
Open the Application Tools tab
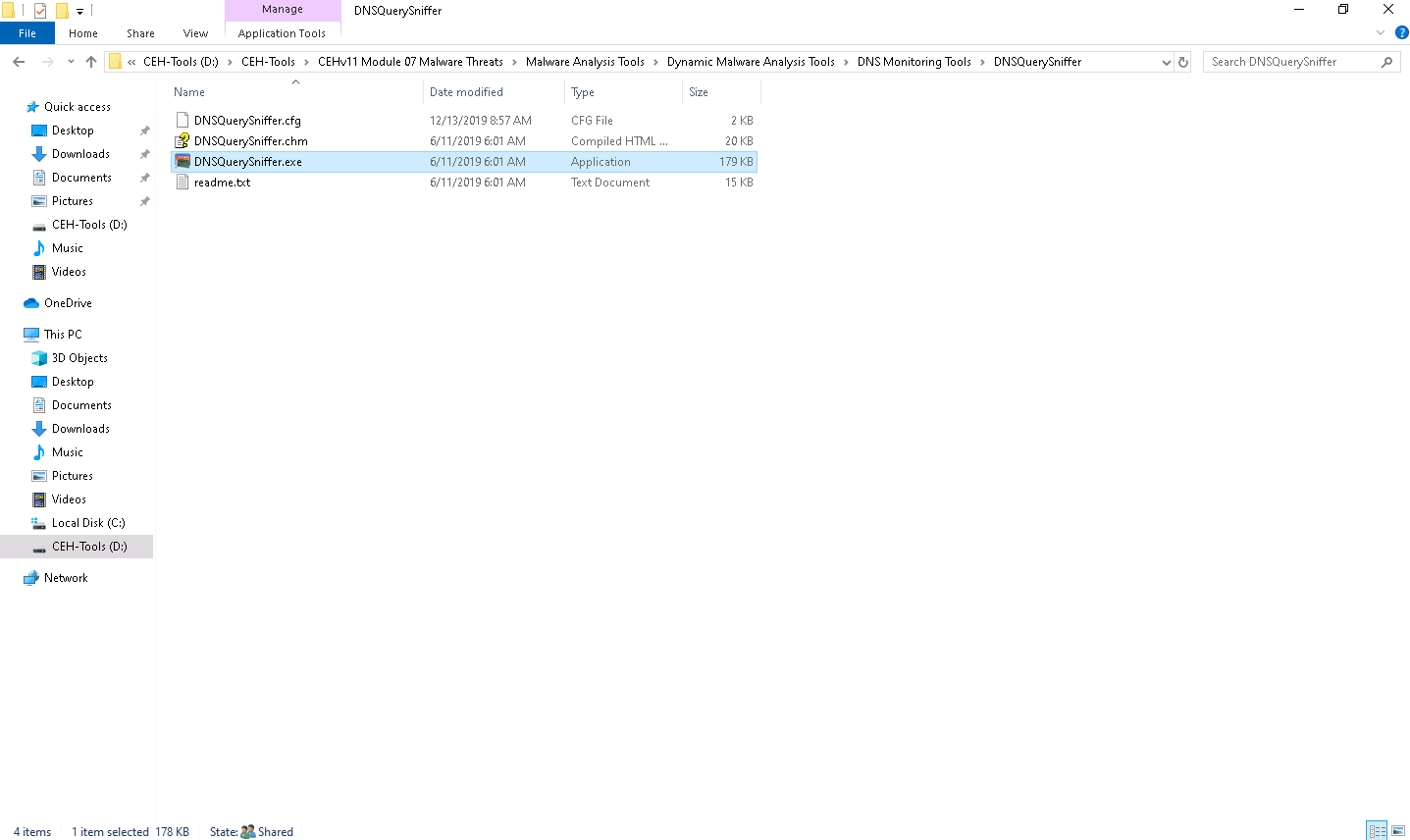click(282, 33)
